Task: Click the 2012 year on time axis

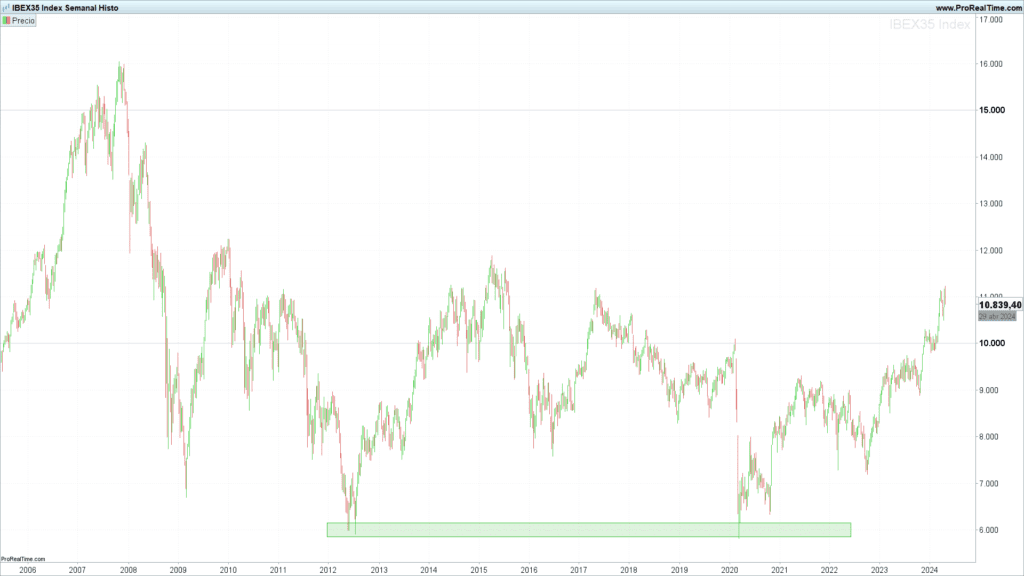Action: click(x=328, y=570)
